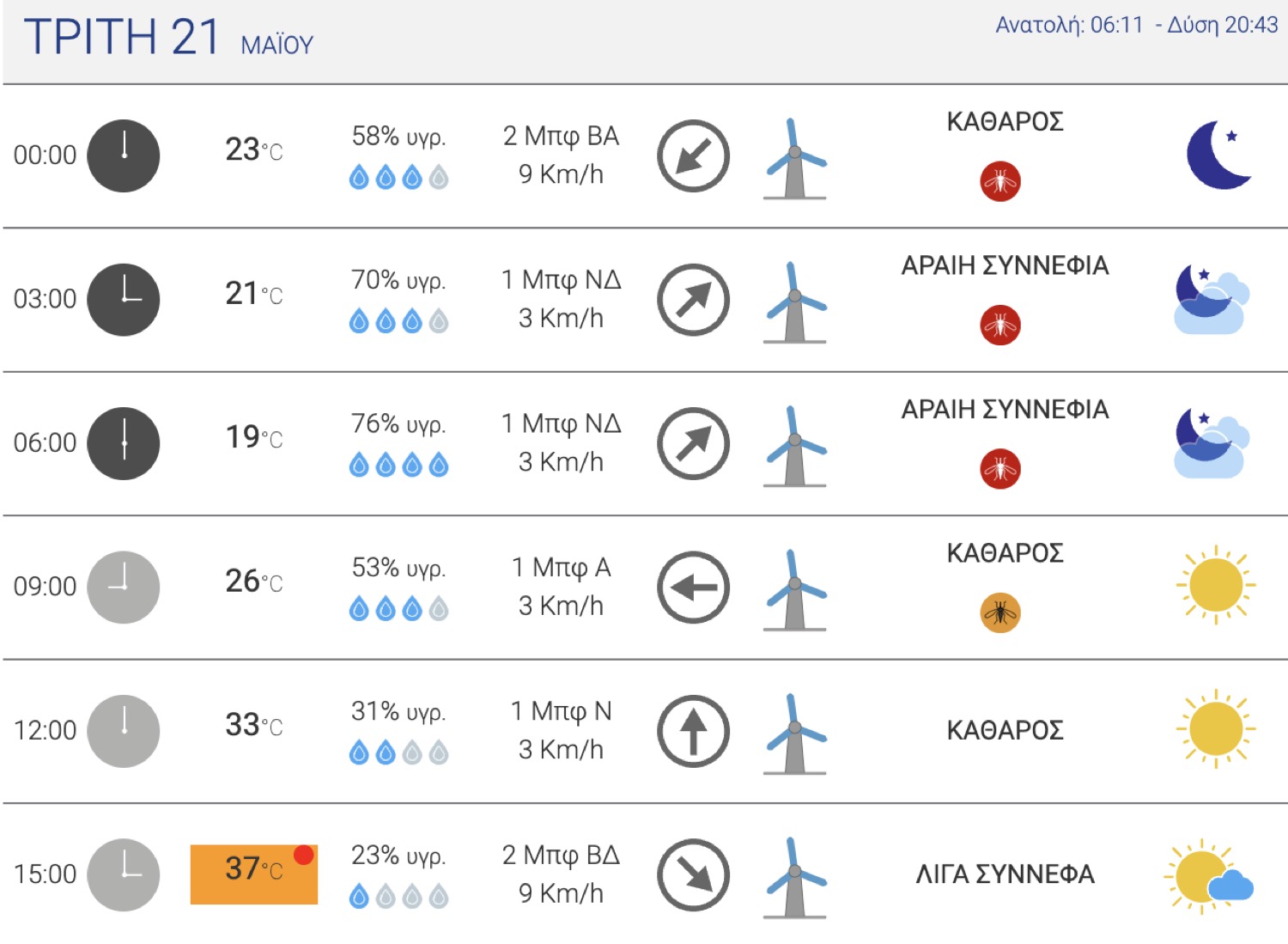
Task: Click the sunrise and sunset times text
Action: [1137, 25]
